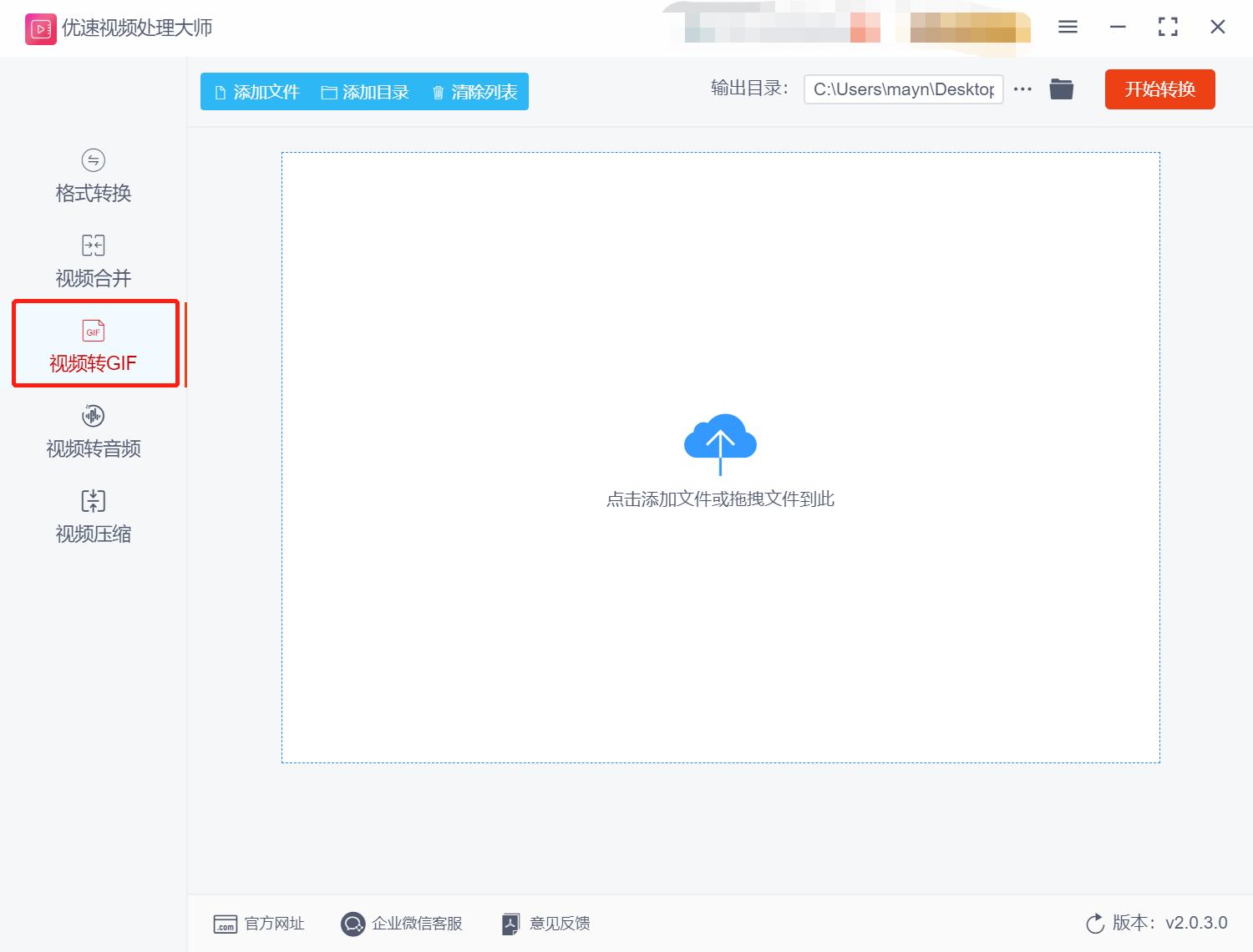
Task: Click the ... button beside output directory
Action: (1022, 89)
